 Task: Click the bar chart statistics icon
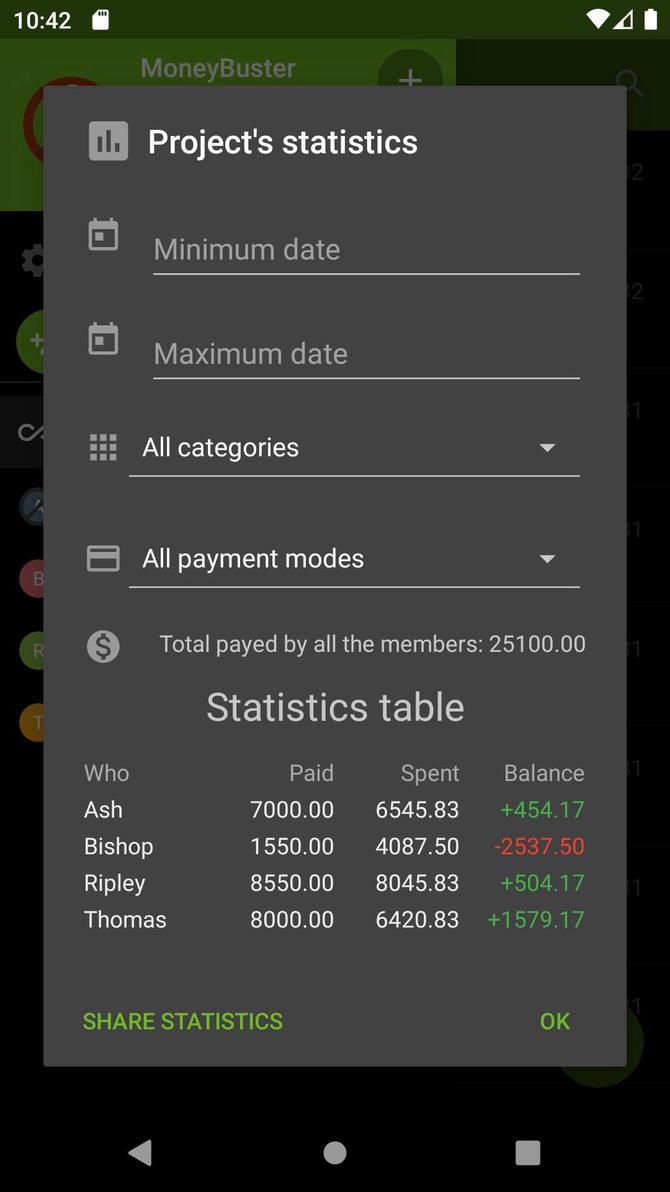[x=107, y=141]
